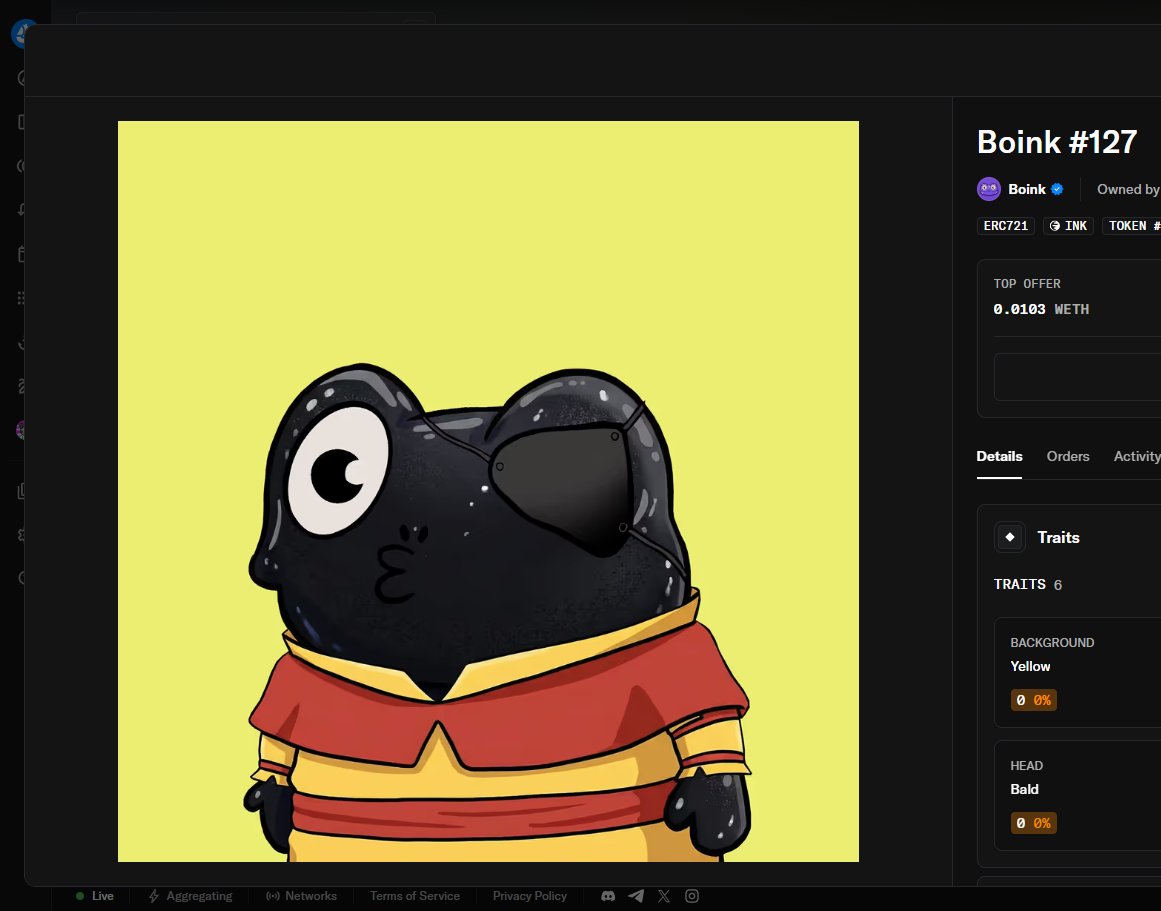Switch to the Details tab
The image size is (1161, 911).
[x=999, y=456]
